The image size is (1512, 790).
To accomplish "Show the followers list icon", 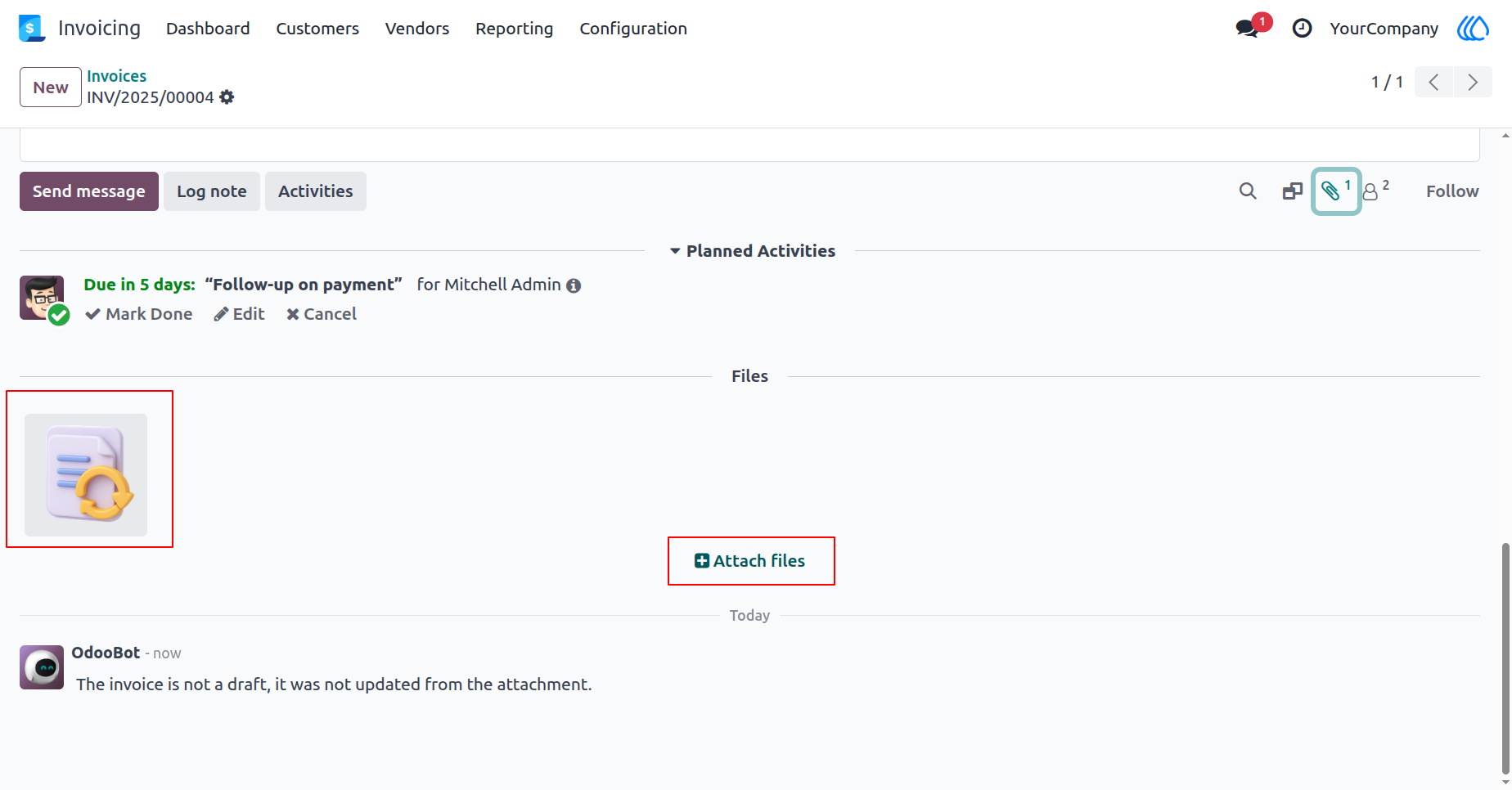I will pos(1376,191).
